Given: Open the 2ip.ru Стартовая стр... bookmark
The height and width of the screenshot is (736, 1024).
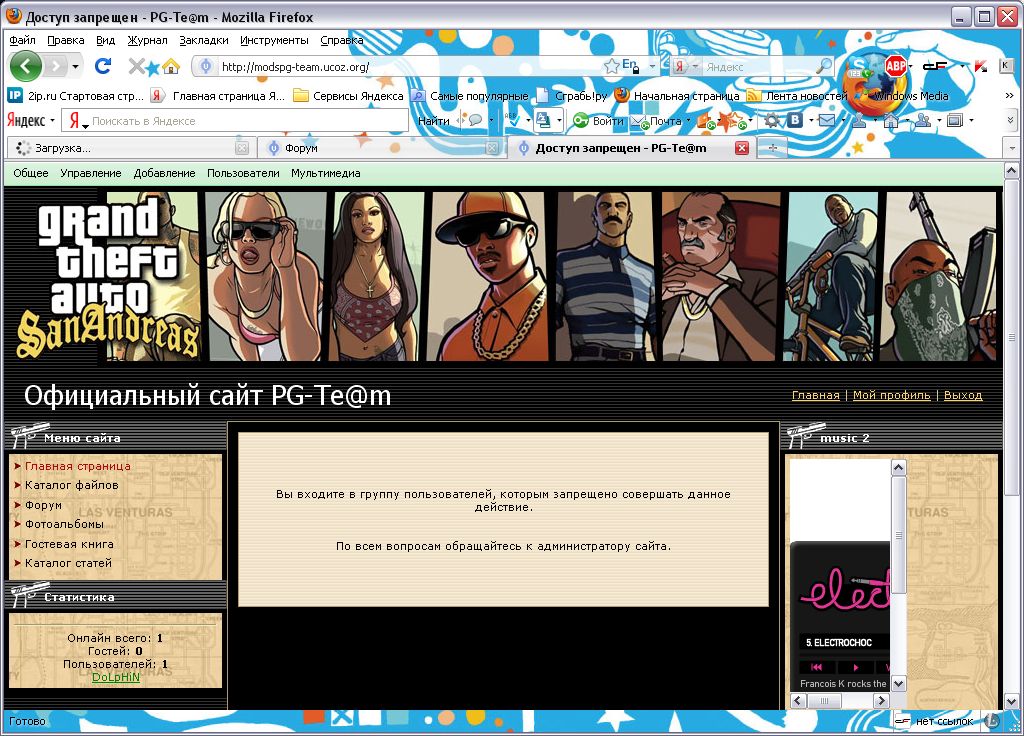Looking at the screenshot, I should [x=75, y=96].
